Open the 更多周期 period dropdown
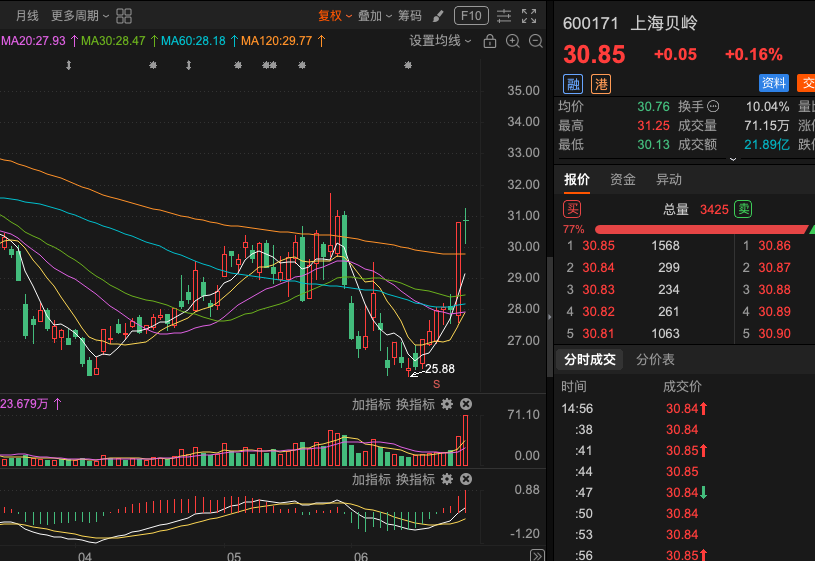 [x=80, y=16]
